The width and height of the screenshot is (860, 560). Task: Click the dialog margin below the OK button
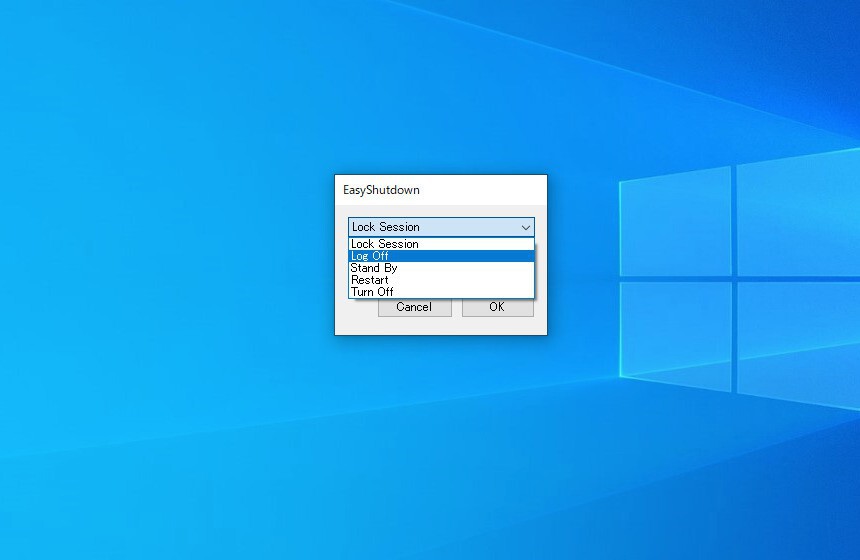pyautogui.click(x=497, y=325)
